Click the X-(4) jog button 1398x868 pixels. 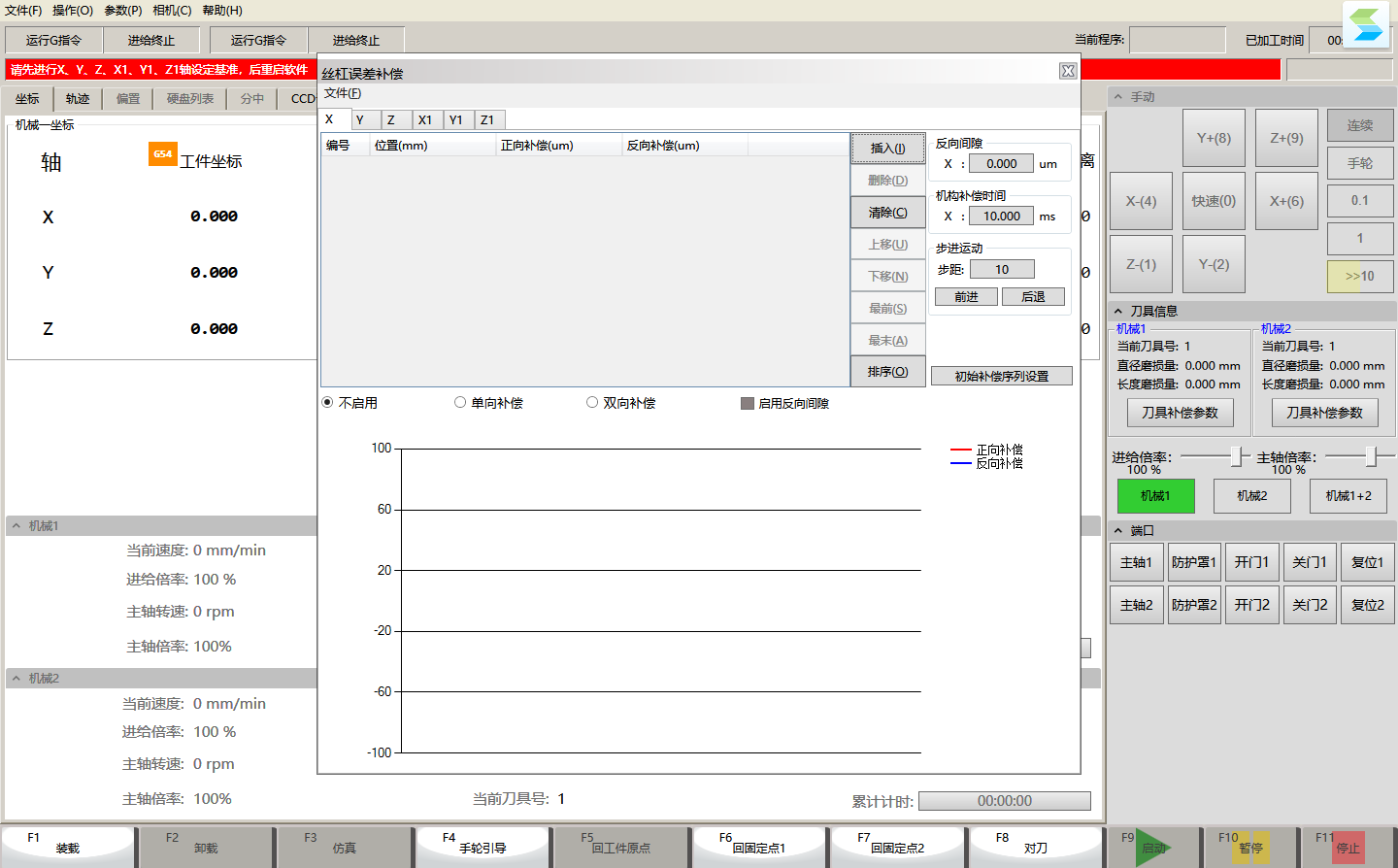[x=1141, y=201]
